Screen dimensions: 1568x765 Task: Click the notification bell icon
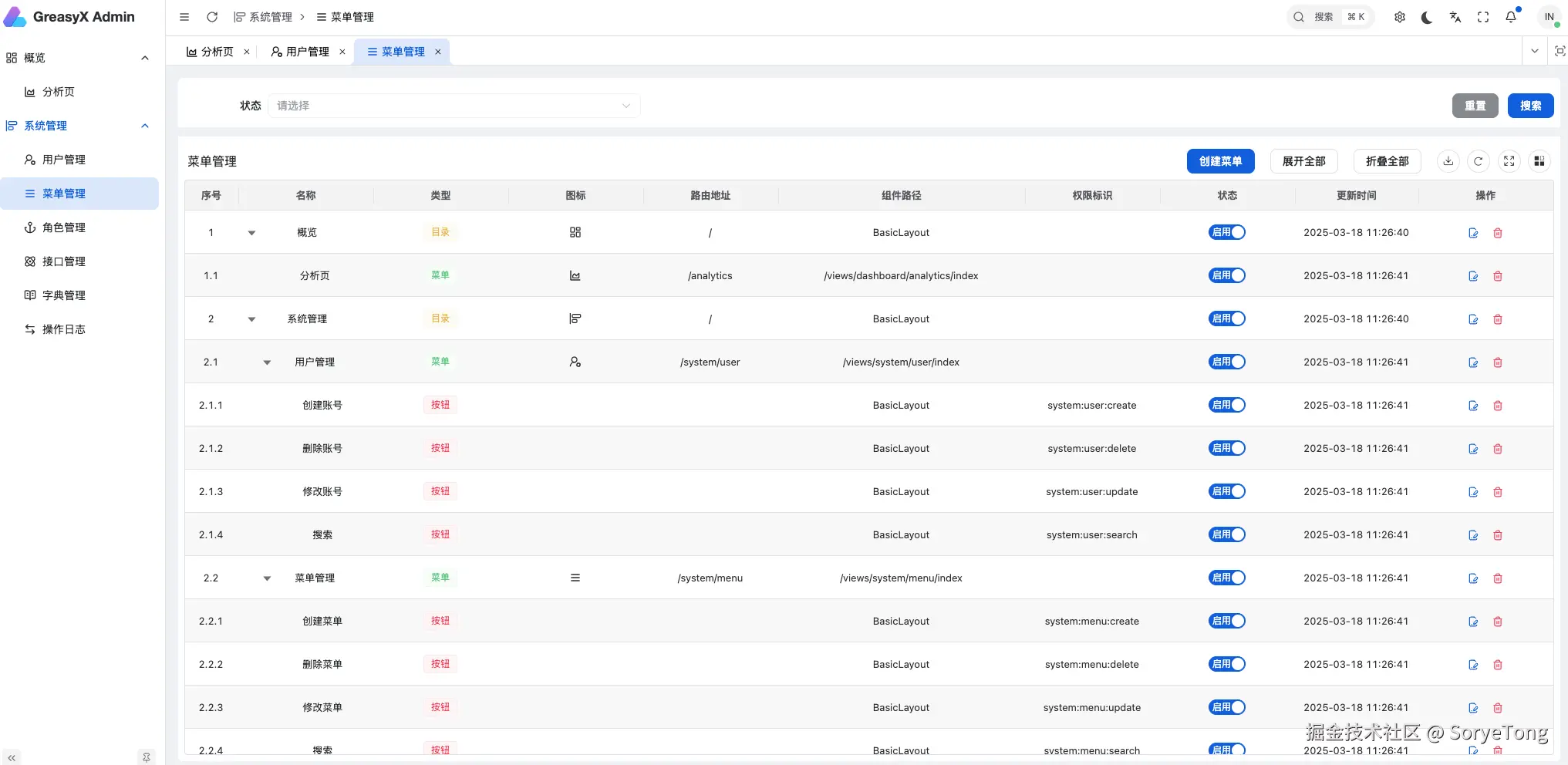click(x=1511, y=17)
